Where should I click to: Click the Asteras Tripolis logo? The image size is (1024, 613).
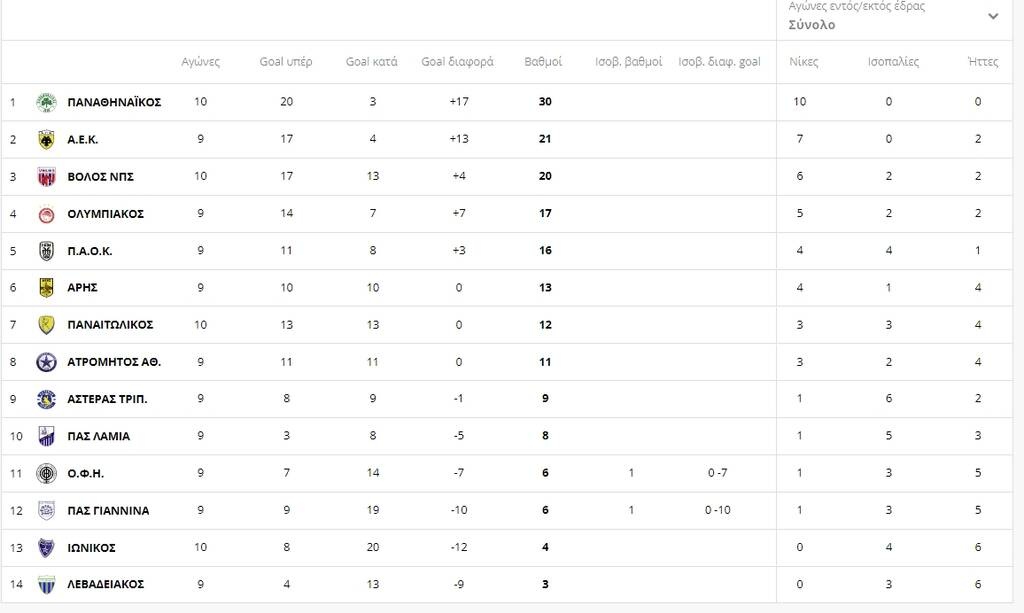(x=46, y=399)
